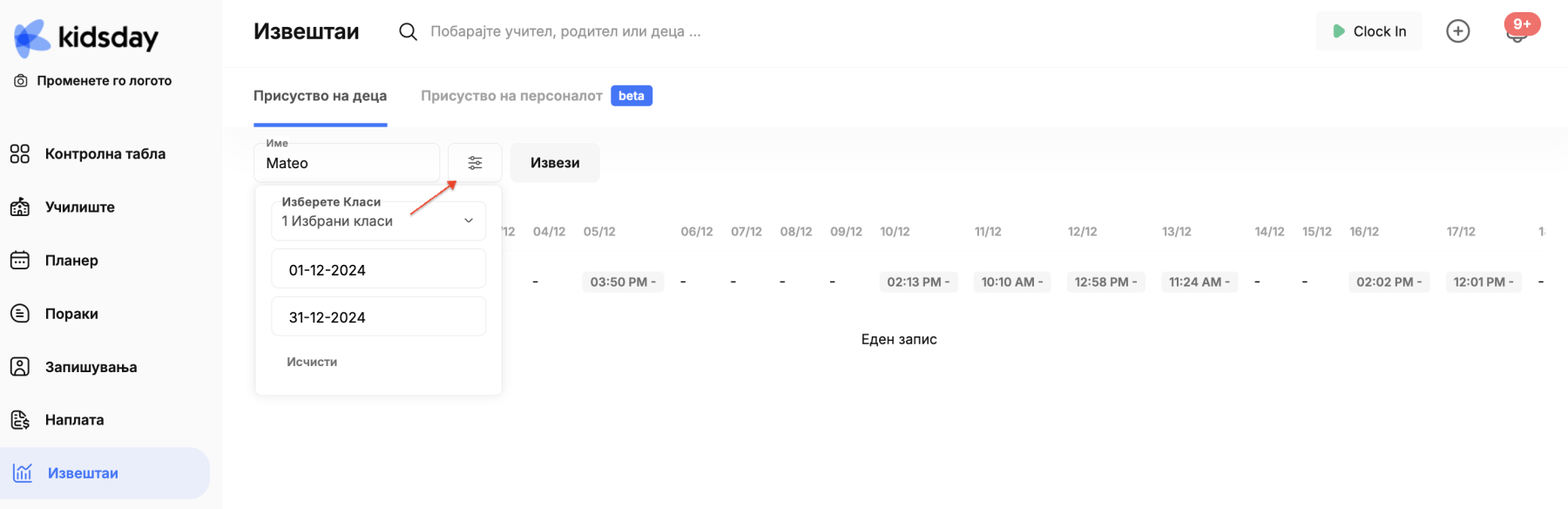1568x509 pixels.
Task: Click Исчисти to clear filters
Action: pyautogui.click(x=312, y=362)
